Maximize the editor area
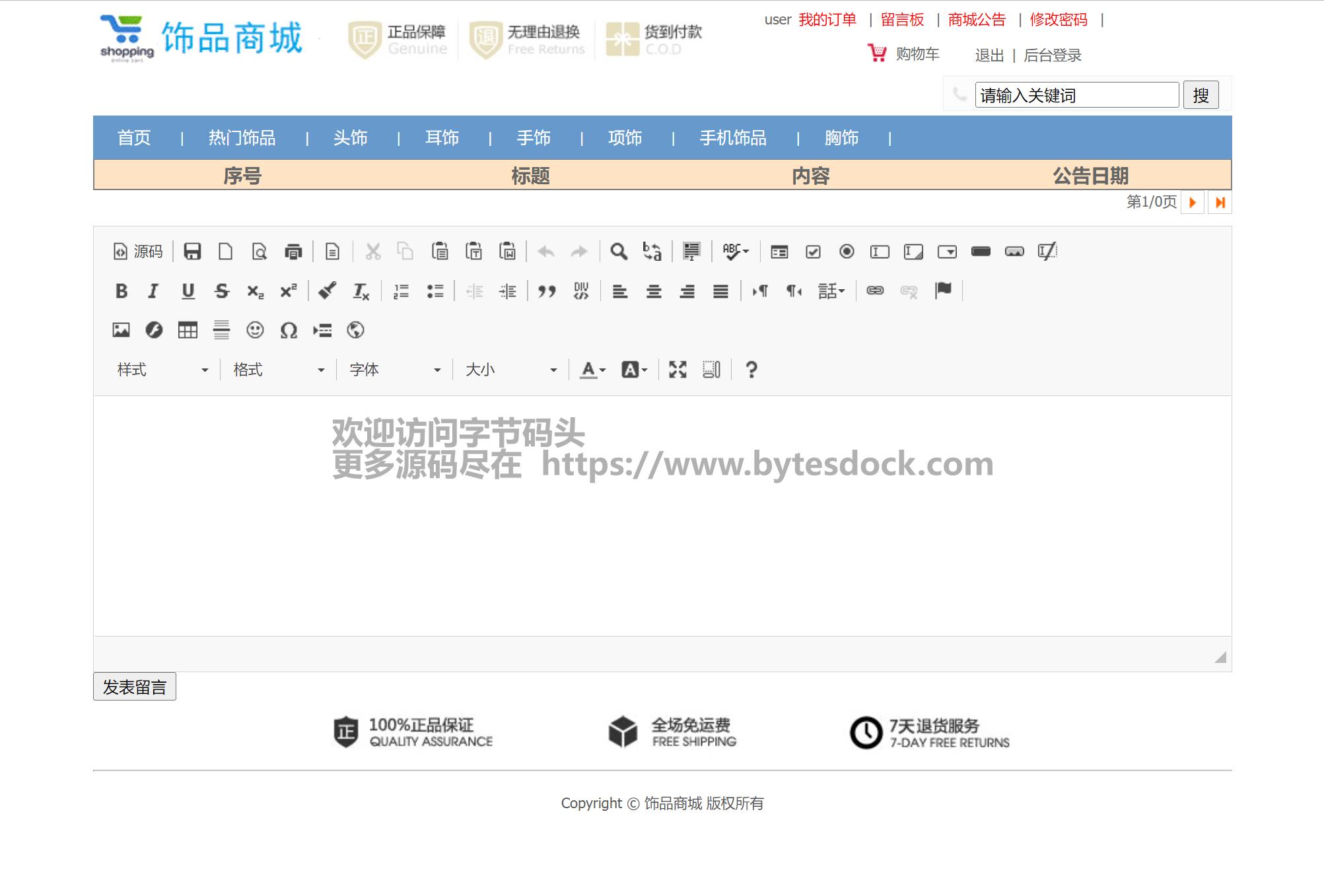 [678, 370]
